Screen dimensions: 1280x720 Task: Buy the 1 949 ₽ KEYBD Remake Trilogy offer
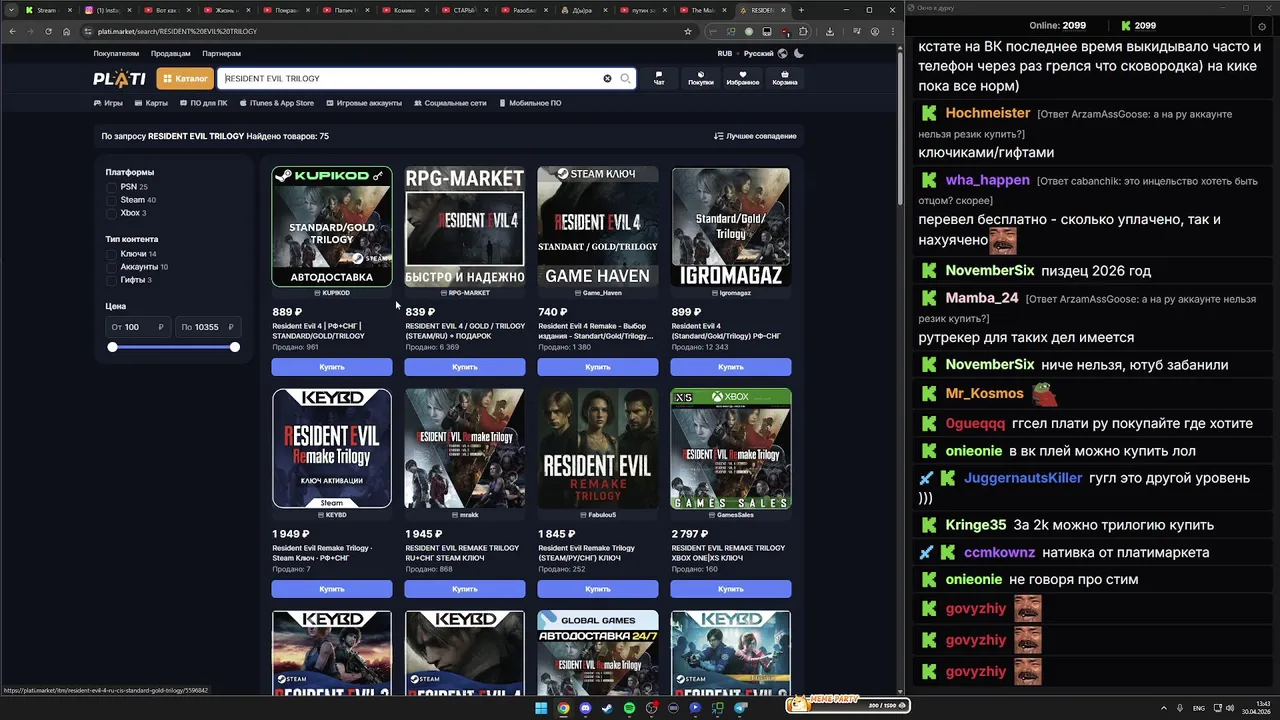tap(332, 589)
